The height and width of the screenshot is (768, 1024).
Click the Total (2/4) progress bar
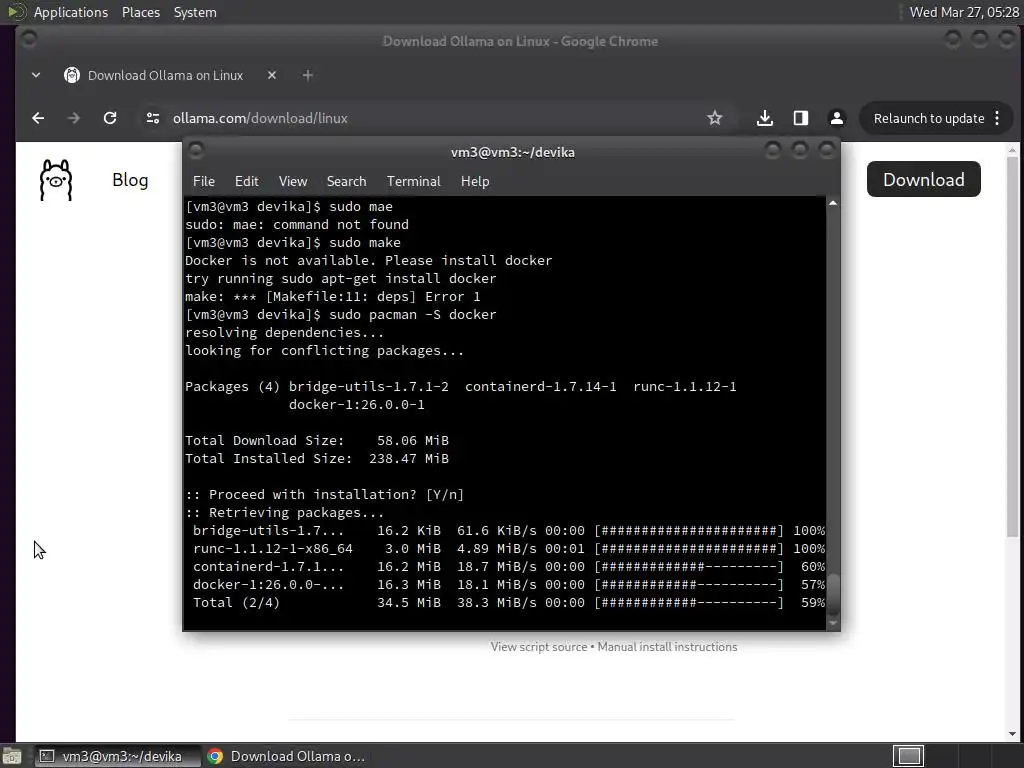click(689, 603)
